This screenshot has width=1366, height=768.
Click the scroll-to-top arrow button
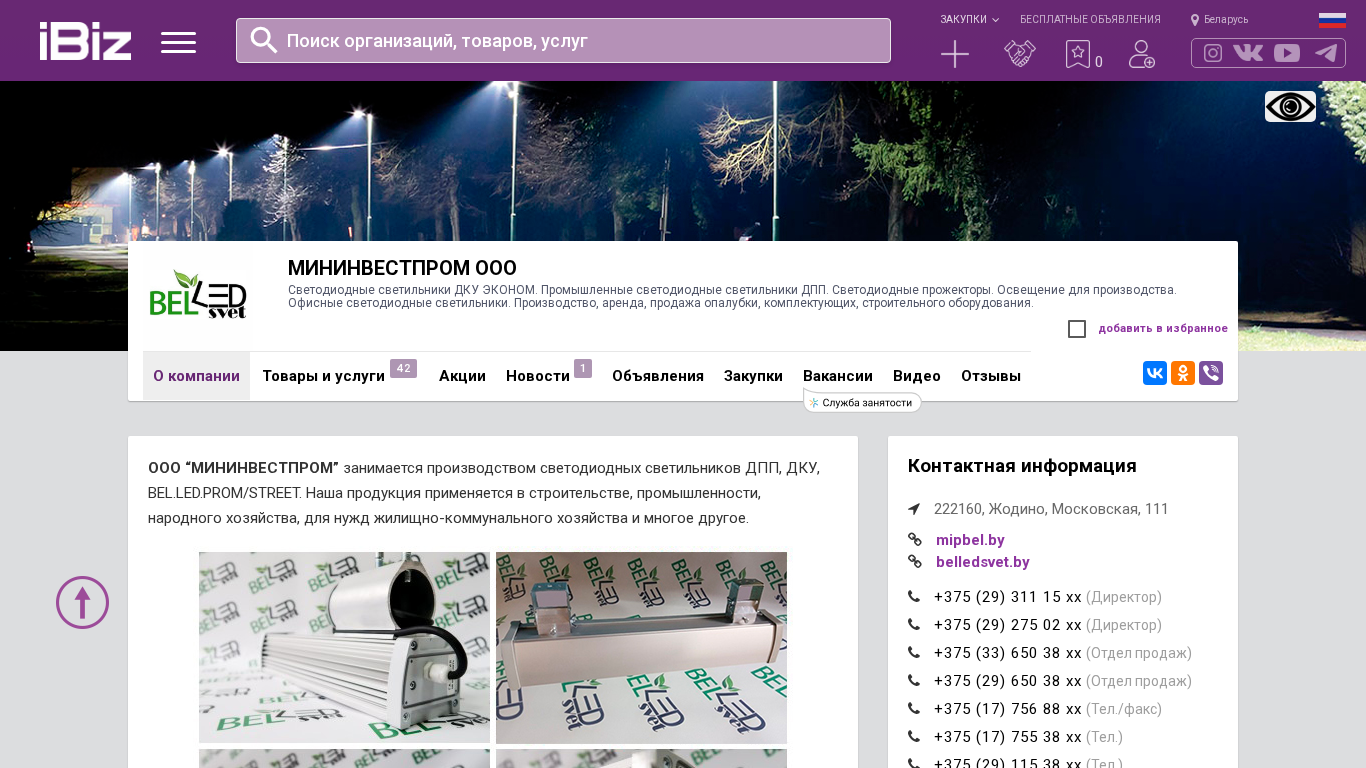click(82, 602)
